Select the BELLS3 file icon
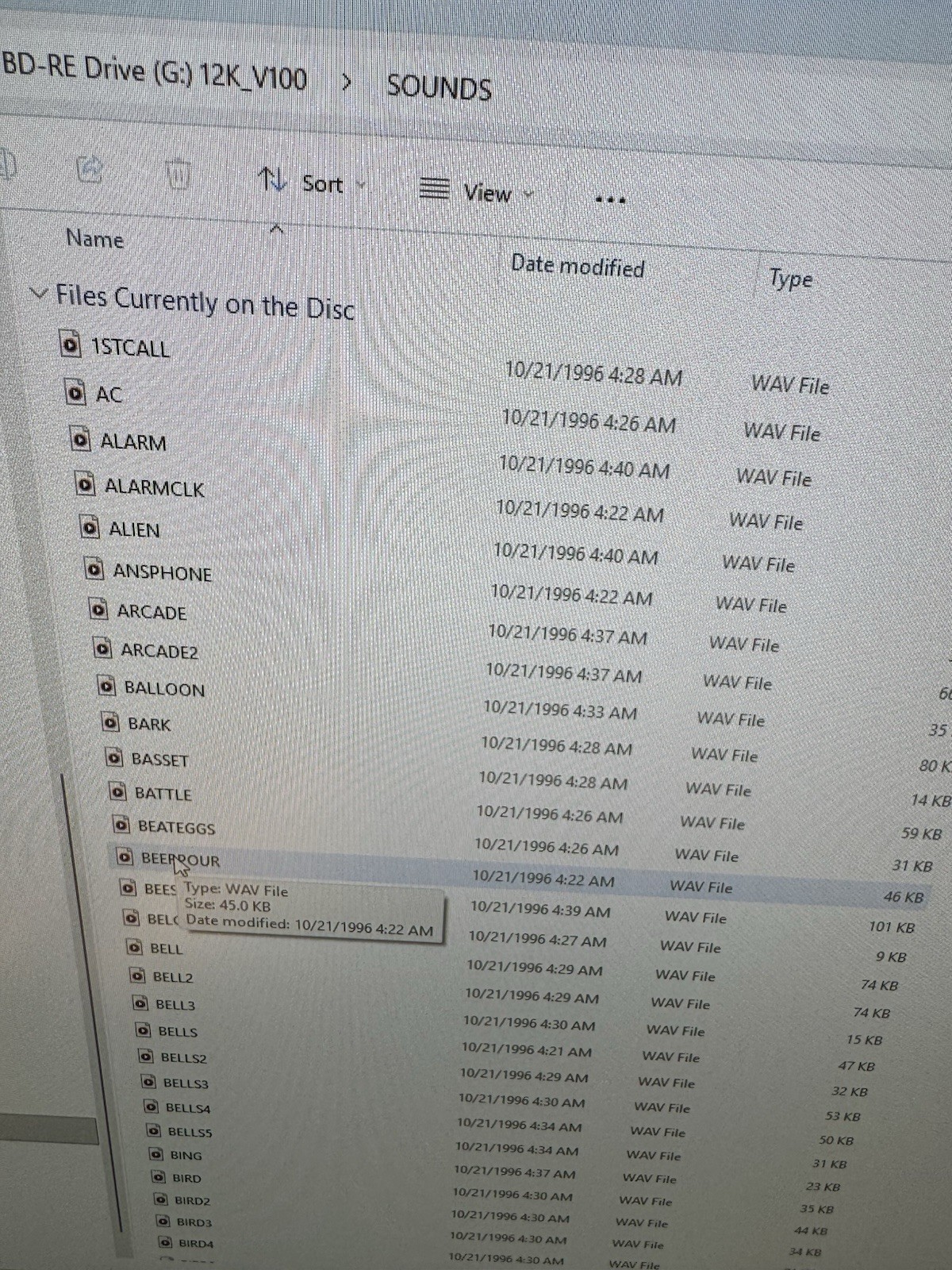 click(x=148, y=1081)
